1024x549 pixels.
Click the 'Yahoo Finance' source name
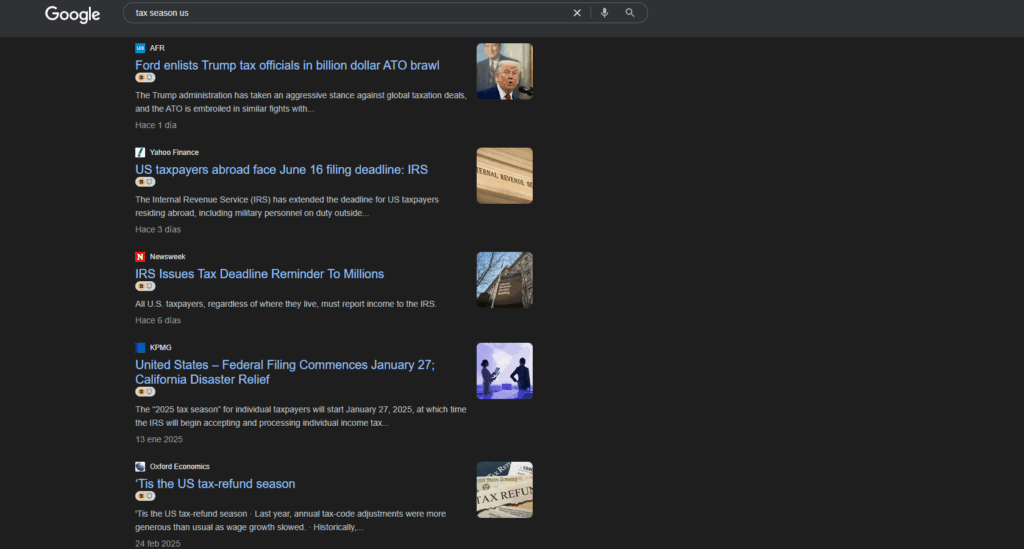174,153
